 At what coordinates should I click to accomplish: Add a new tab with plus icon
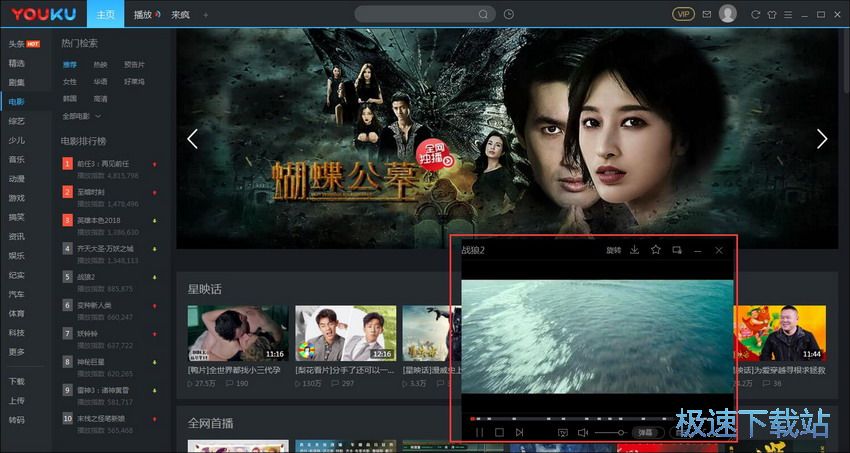point(205,15)
